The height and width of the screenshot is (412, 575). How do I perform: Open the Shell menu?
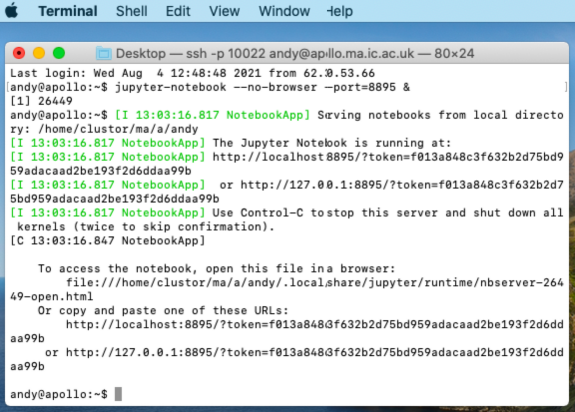(x=132, y=11)
